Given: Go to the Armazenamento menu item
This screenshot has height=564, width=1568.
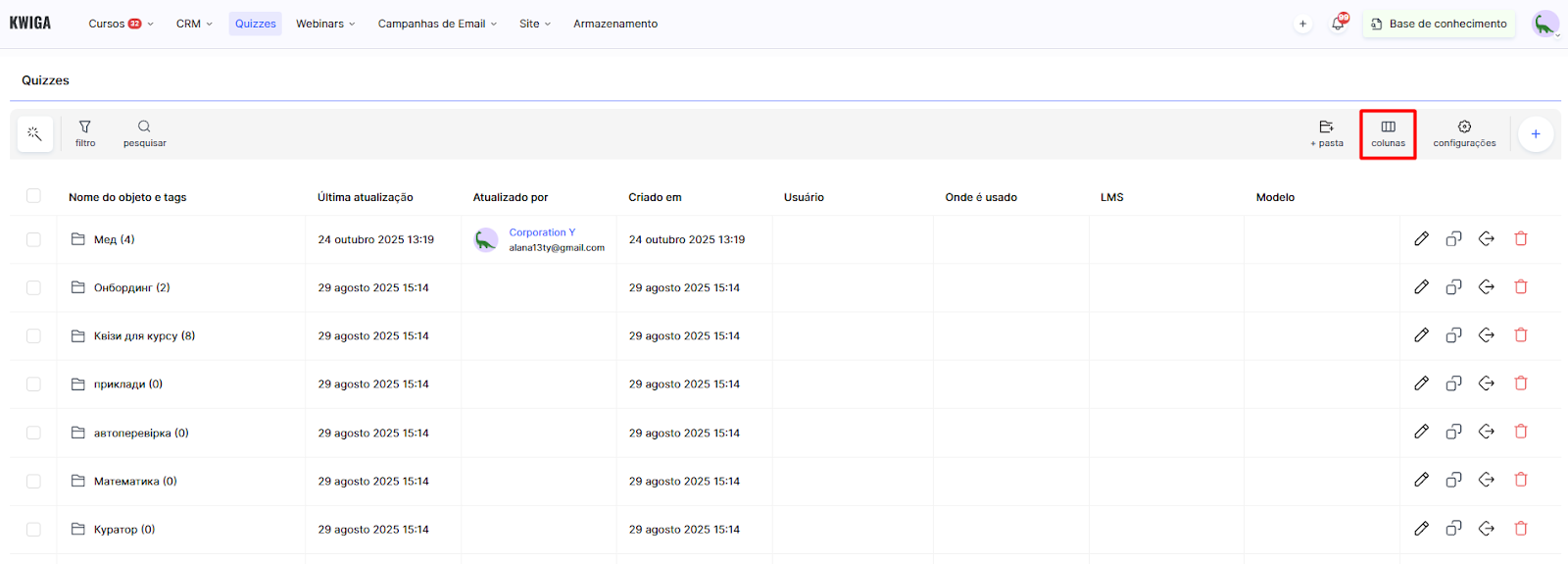Looking at the screenshot, I should [x=615, y=24].
